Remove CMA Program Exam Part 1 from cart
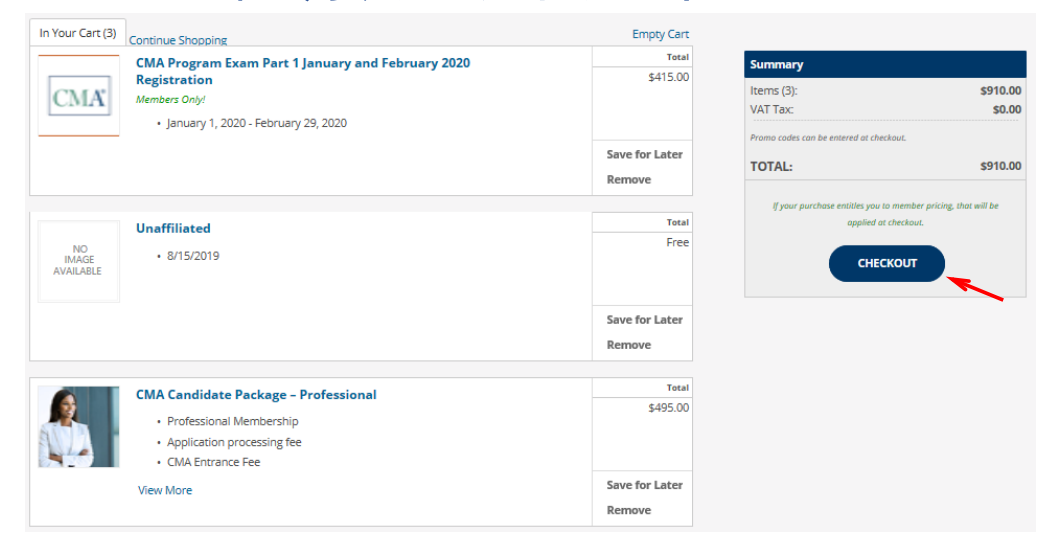1056x542 pixels. coord(628,180)
